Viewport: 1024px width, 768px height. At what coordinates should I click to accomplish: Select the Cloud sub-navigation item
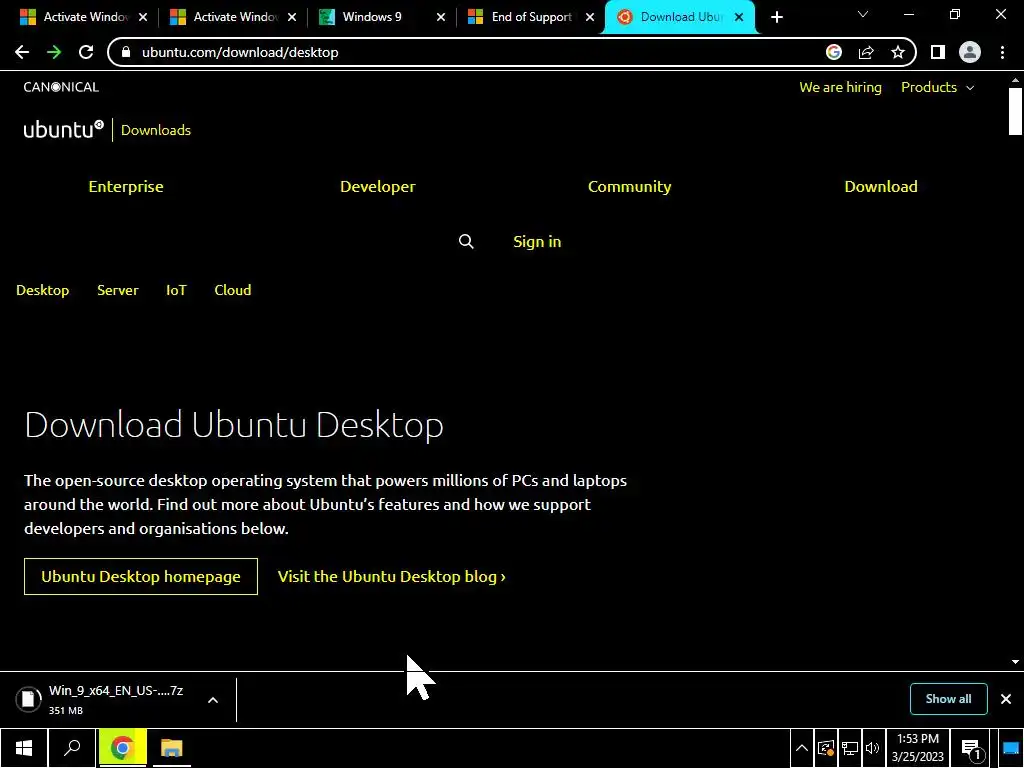(x=232, y=290)
